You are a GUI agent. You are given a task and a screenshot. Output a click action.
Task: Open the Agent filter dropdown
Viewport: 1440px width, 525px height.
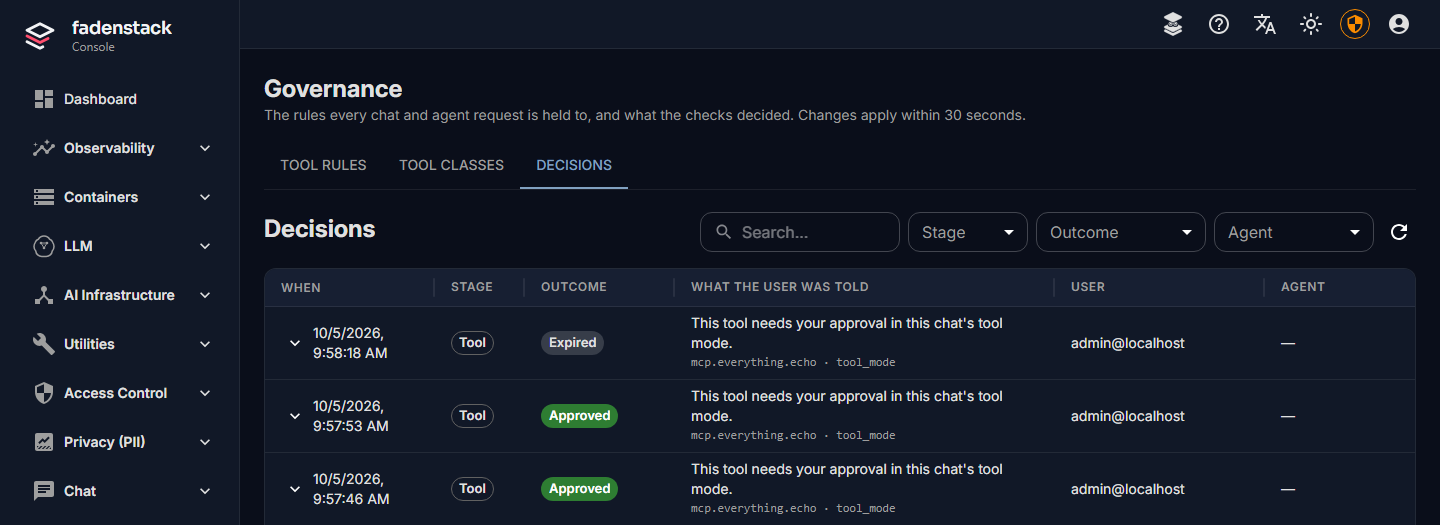pos(1294,232)
